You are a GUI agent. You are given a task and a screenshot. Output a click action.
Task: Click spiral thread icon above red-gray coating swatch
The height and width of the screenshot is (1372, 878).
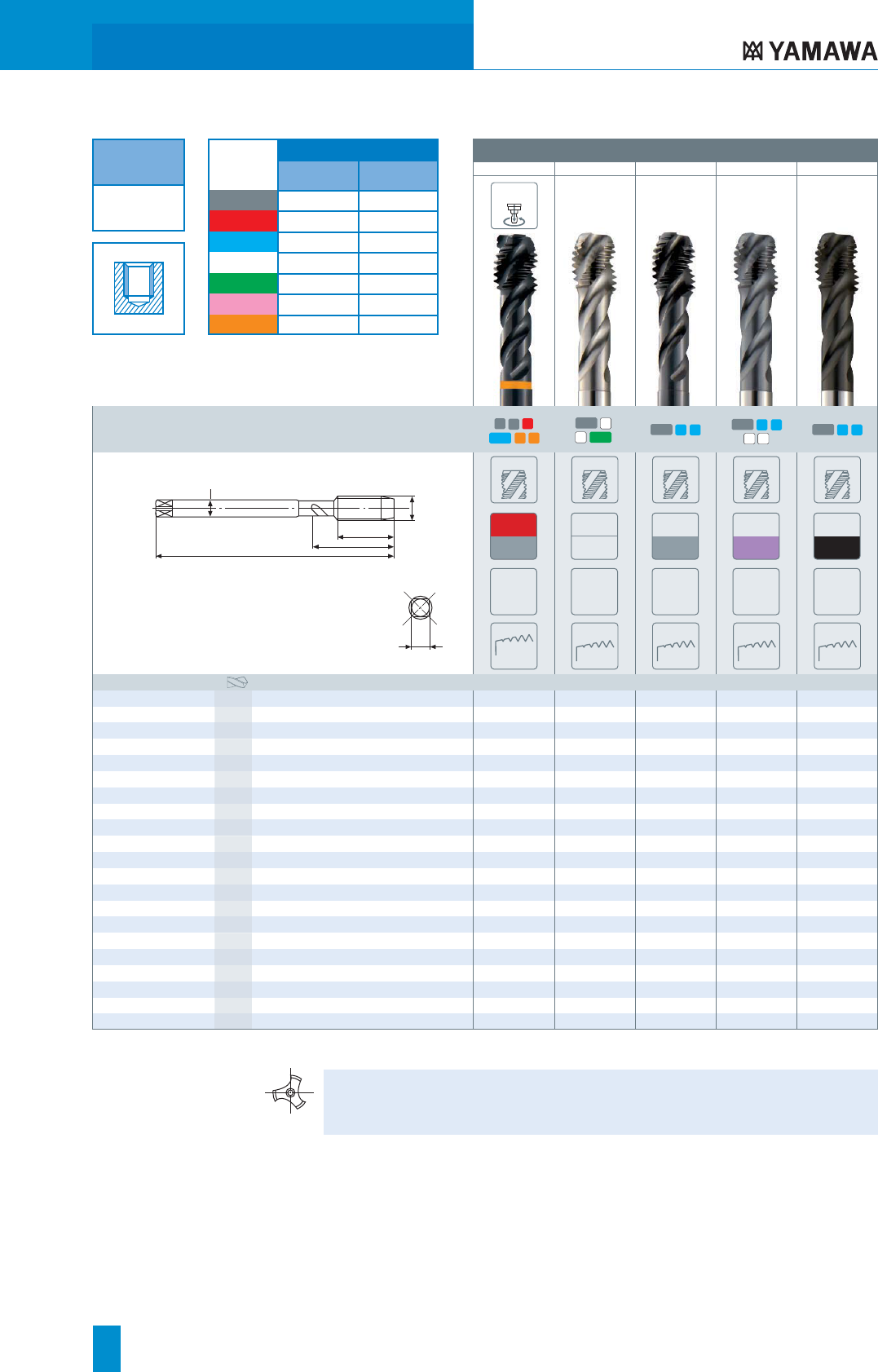pos(514,480)
